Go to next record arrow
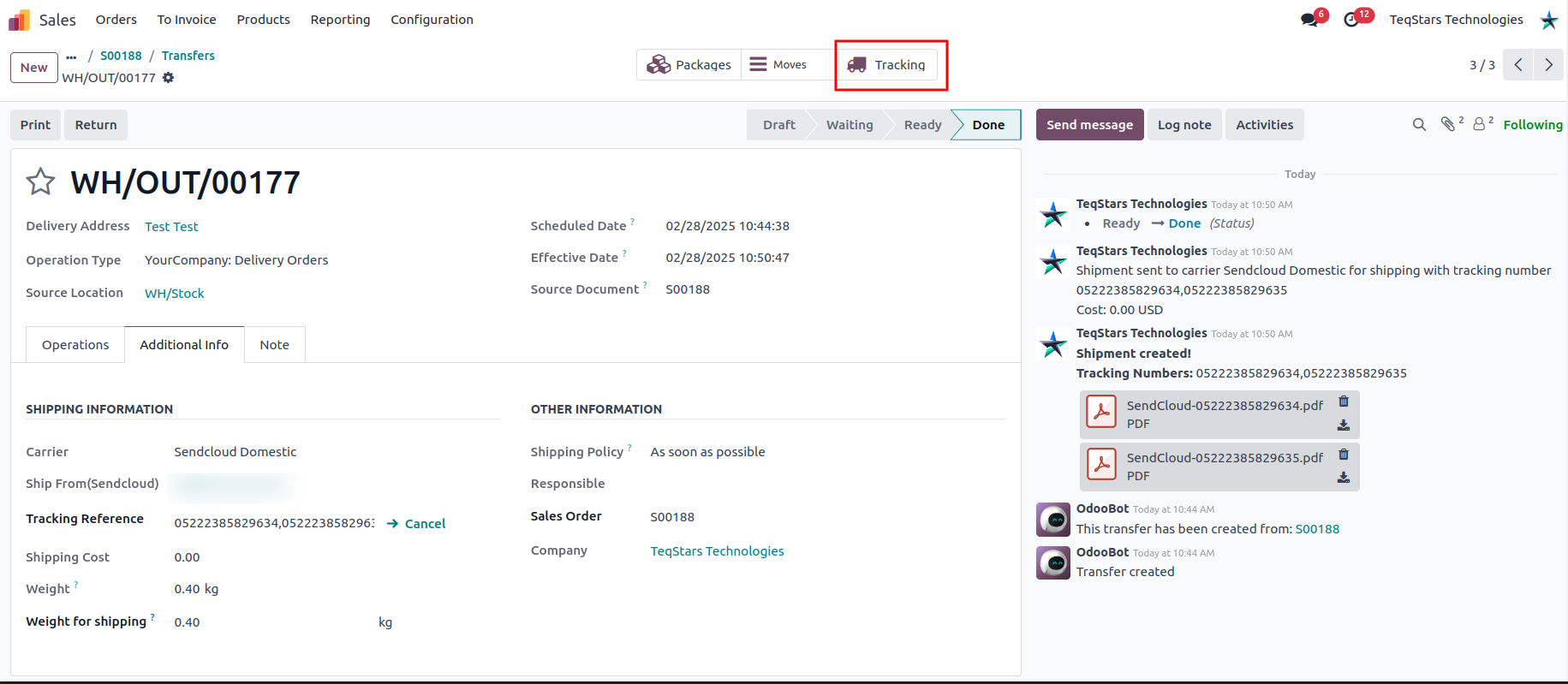Viewport: 1568px width, 684px height. 1548,65
